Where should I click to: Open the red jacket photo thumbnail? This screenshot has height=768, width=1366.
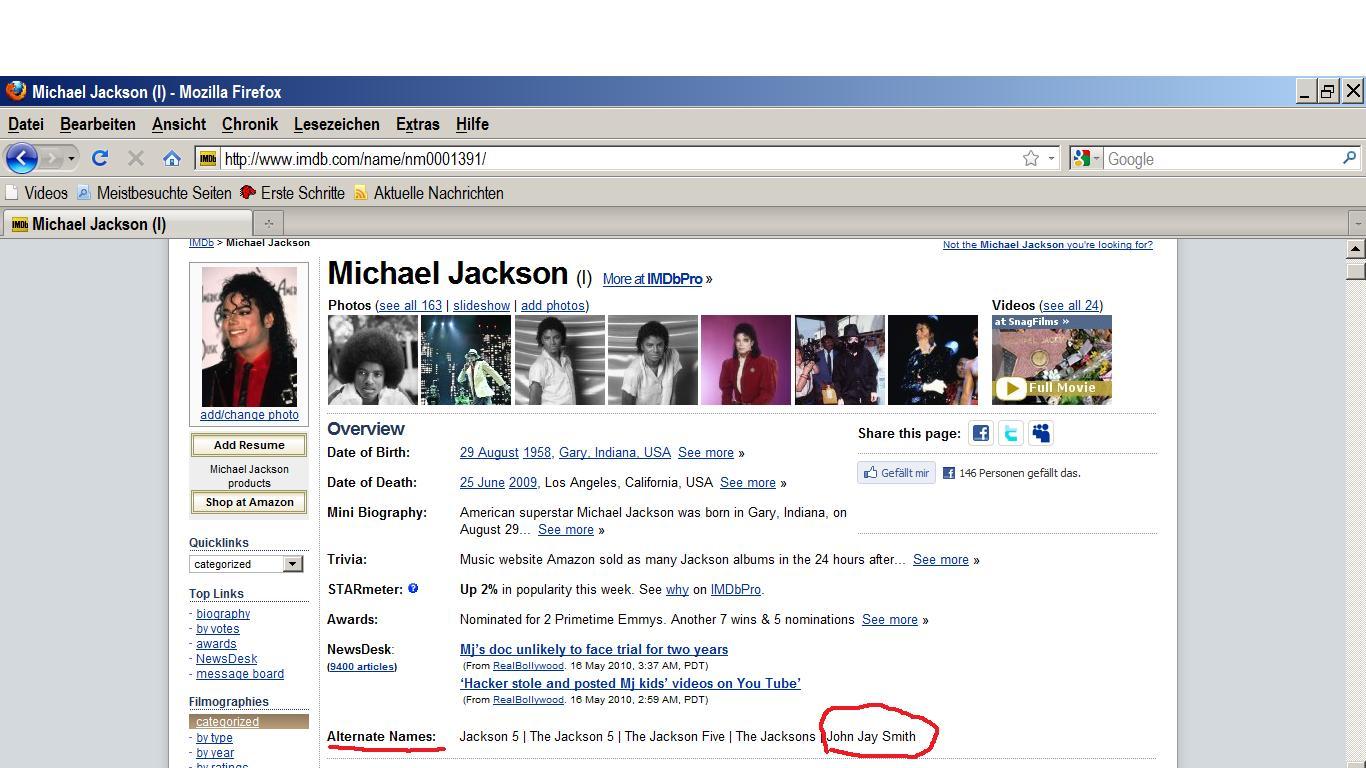(x=746, y=360)
